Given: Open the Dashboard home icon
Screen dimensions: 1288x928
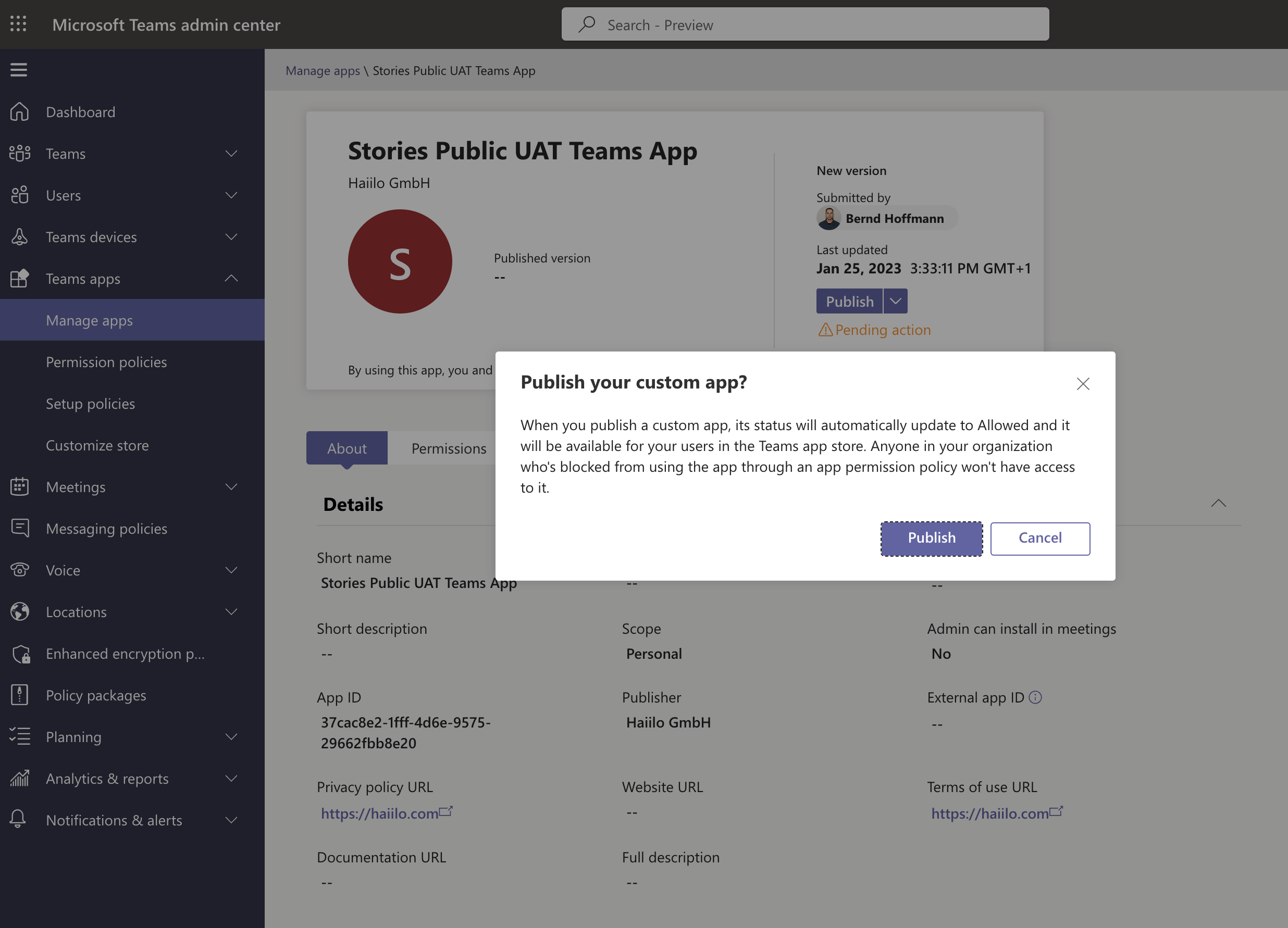Looking at the screenshot, I should (20, 112).
